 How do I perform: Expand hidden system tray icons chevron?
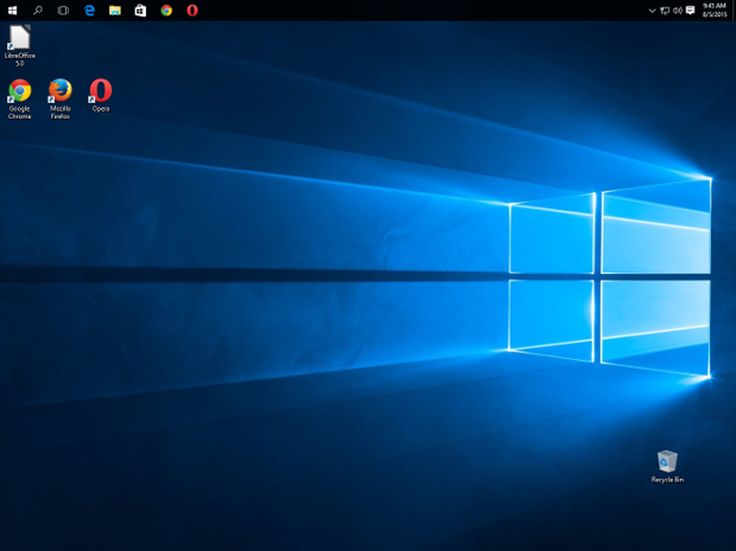click(652, 11)
